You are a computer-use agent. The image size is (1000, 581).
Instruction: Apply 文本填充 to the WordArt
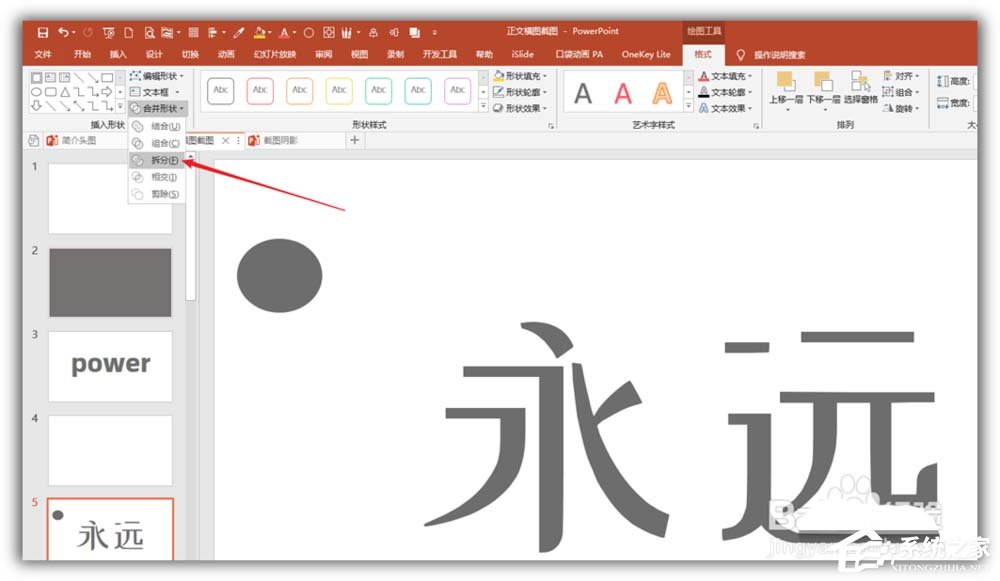tap(727, 76)
